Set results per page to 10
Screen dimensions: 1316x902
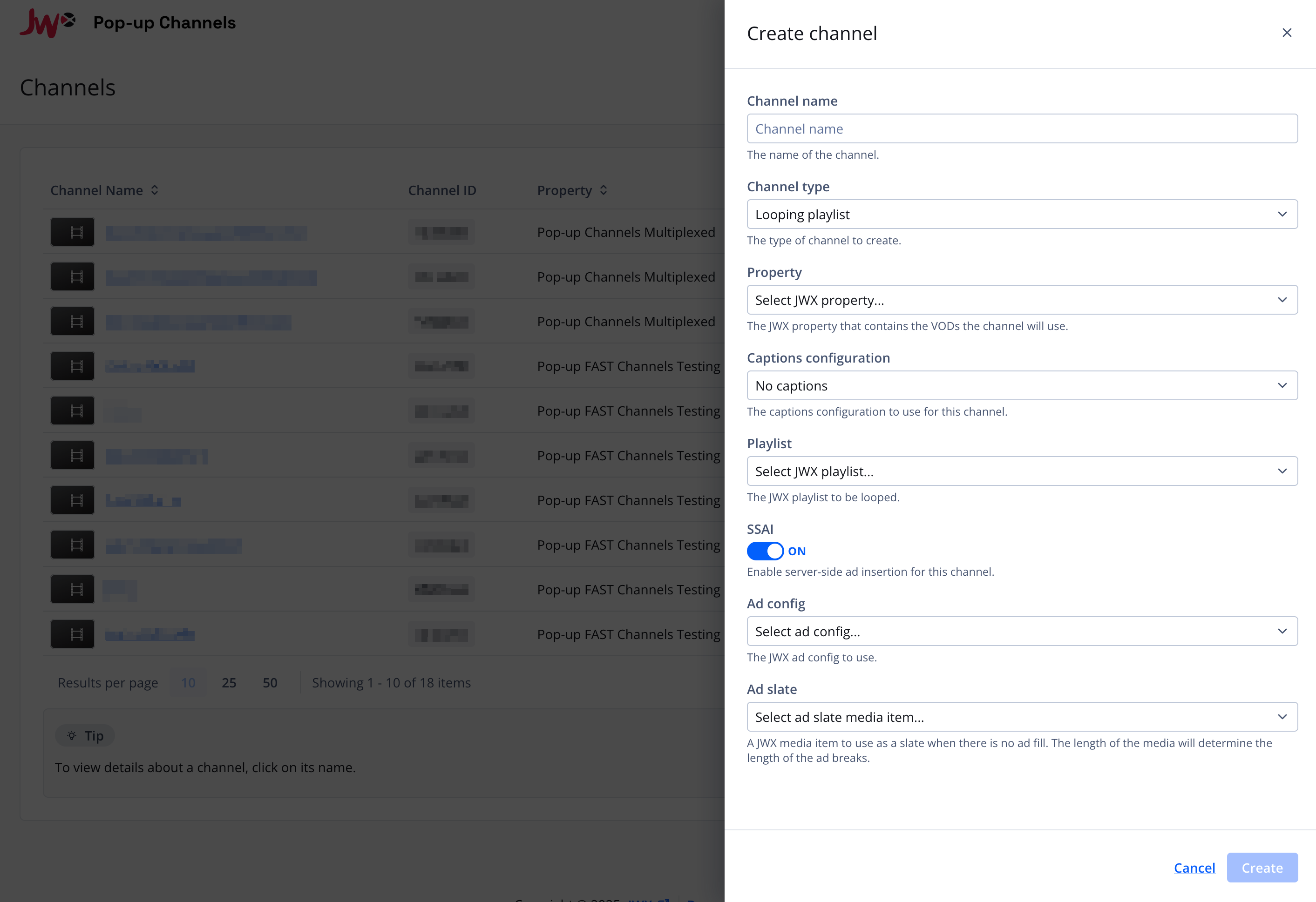188,682
